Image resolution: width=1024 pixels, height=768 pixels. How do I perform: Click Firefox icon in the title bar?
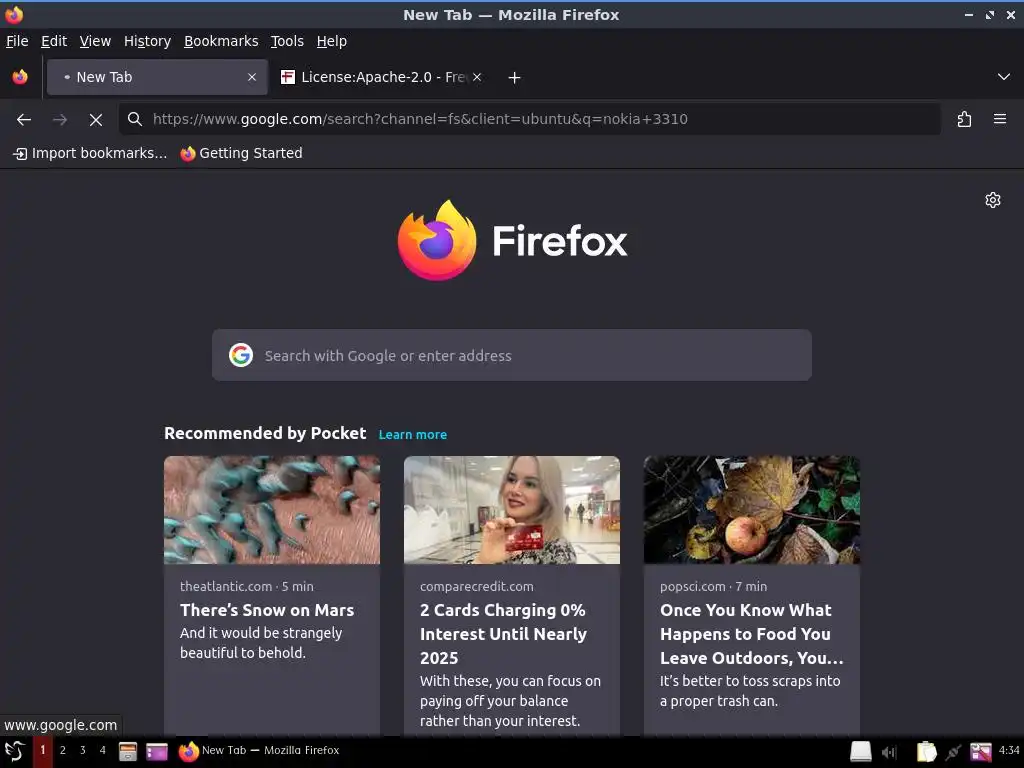(14, 14)
